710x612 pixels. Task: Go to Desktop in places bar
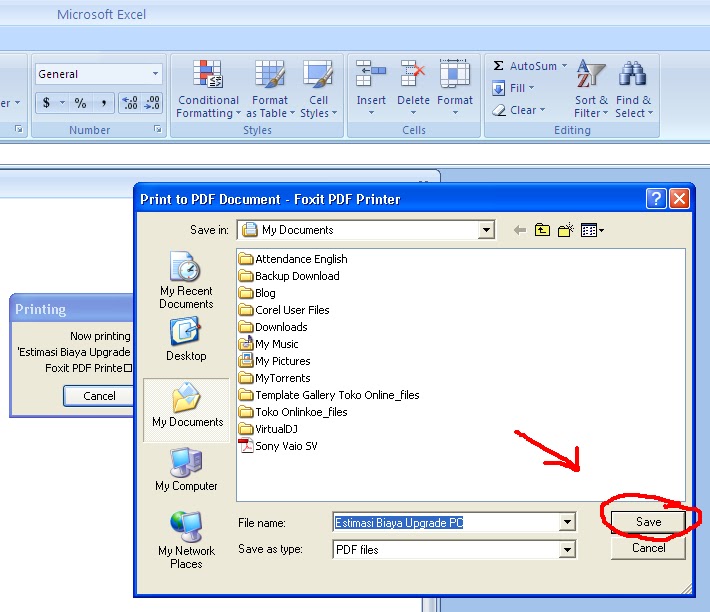pos(186,339)
